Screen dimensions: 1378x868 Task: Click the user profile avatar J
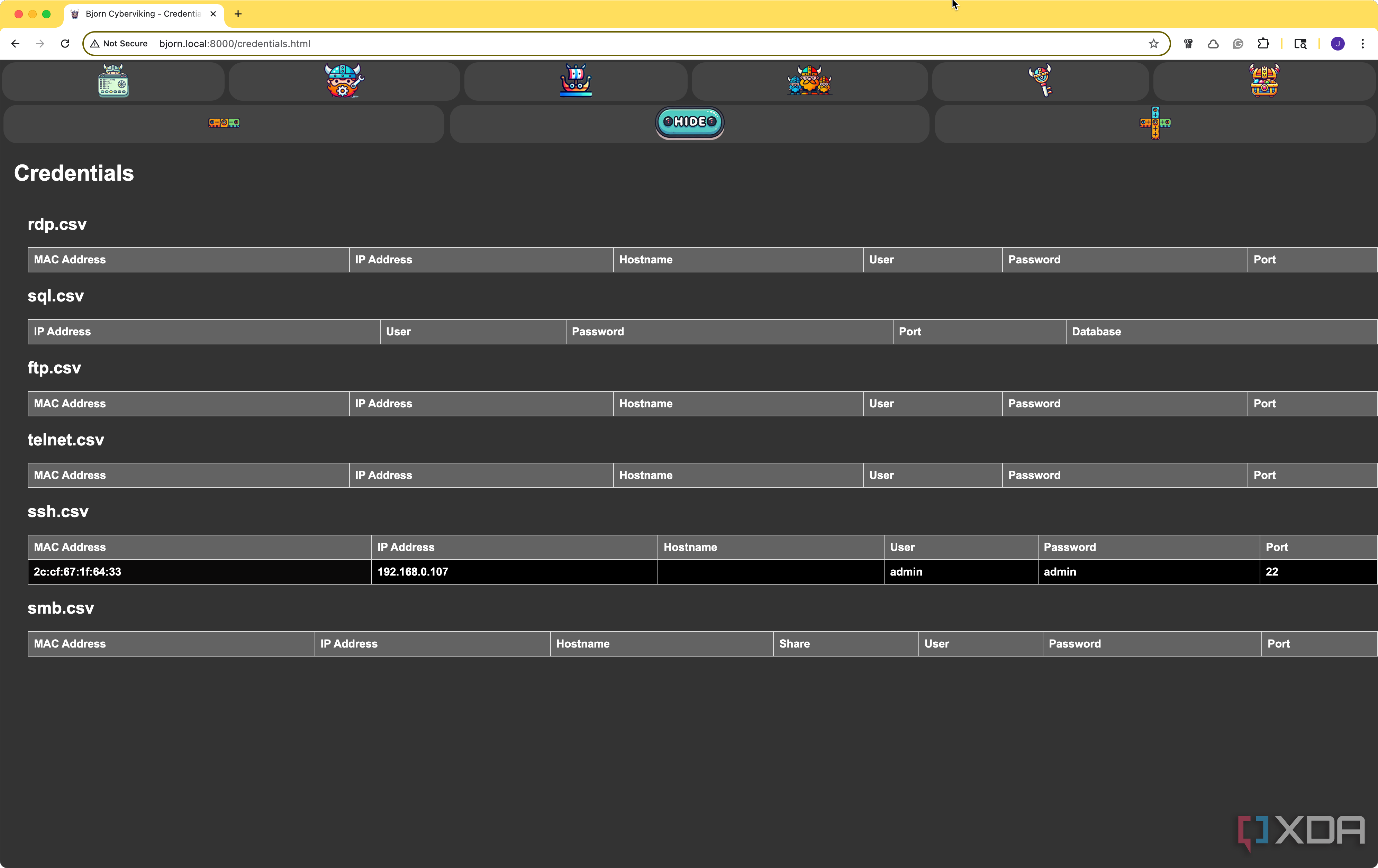[x=1338, y=44]
